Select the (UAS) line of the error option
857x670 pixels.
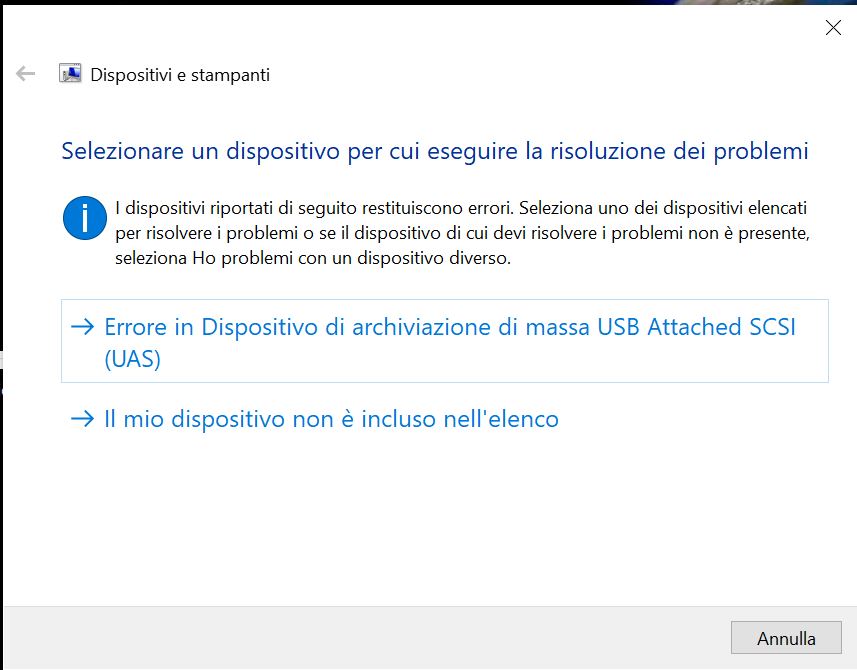pyautogui.click(x=132, y=359)
